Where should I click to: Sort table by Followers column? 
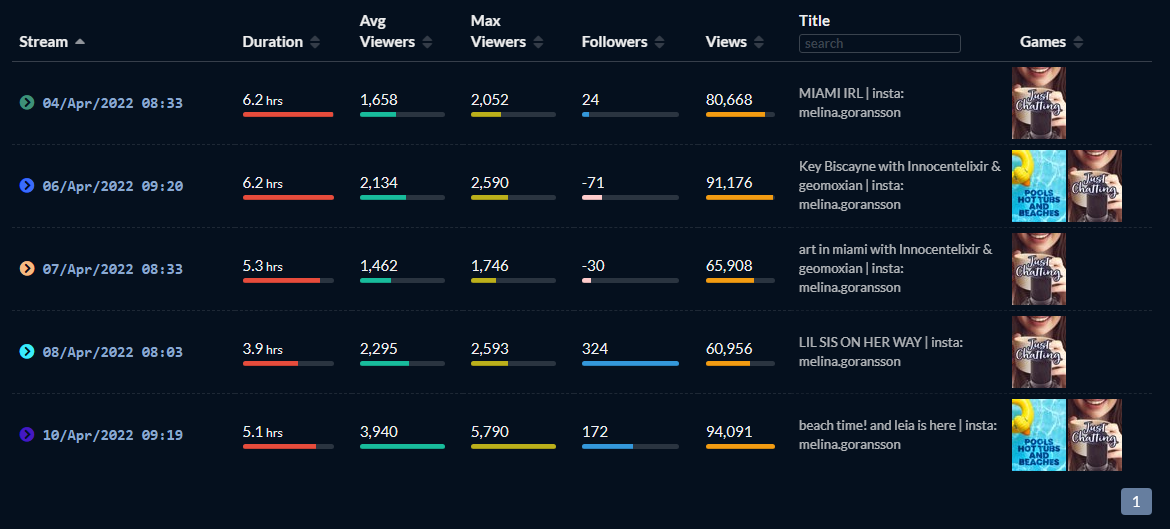click(x=659, y=42)
